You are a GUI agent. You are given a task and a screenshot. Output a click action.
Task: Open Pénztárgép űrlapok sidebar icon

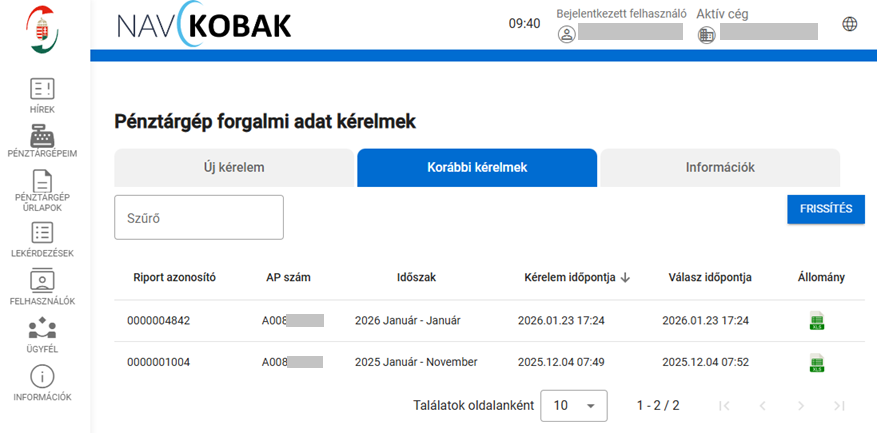(x=42, y=182)
